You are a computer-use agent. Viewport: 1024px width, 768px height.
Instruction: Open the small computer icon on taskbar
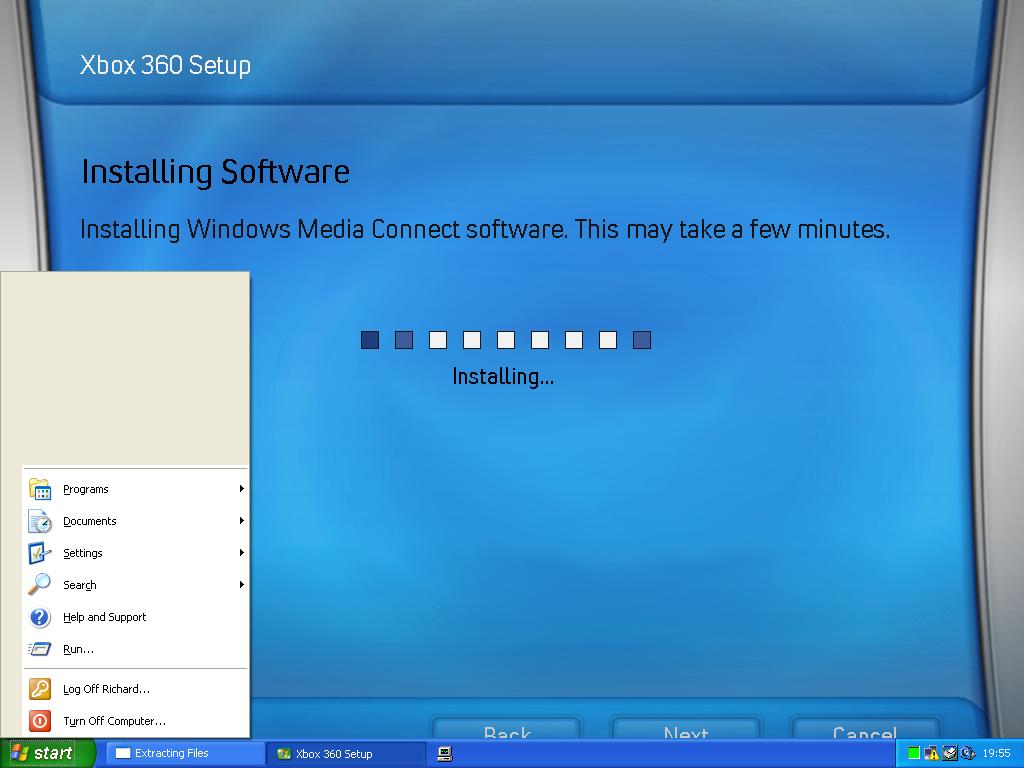[x=445, y=754]
